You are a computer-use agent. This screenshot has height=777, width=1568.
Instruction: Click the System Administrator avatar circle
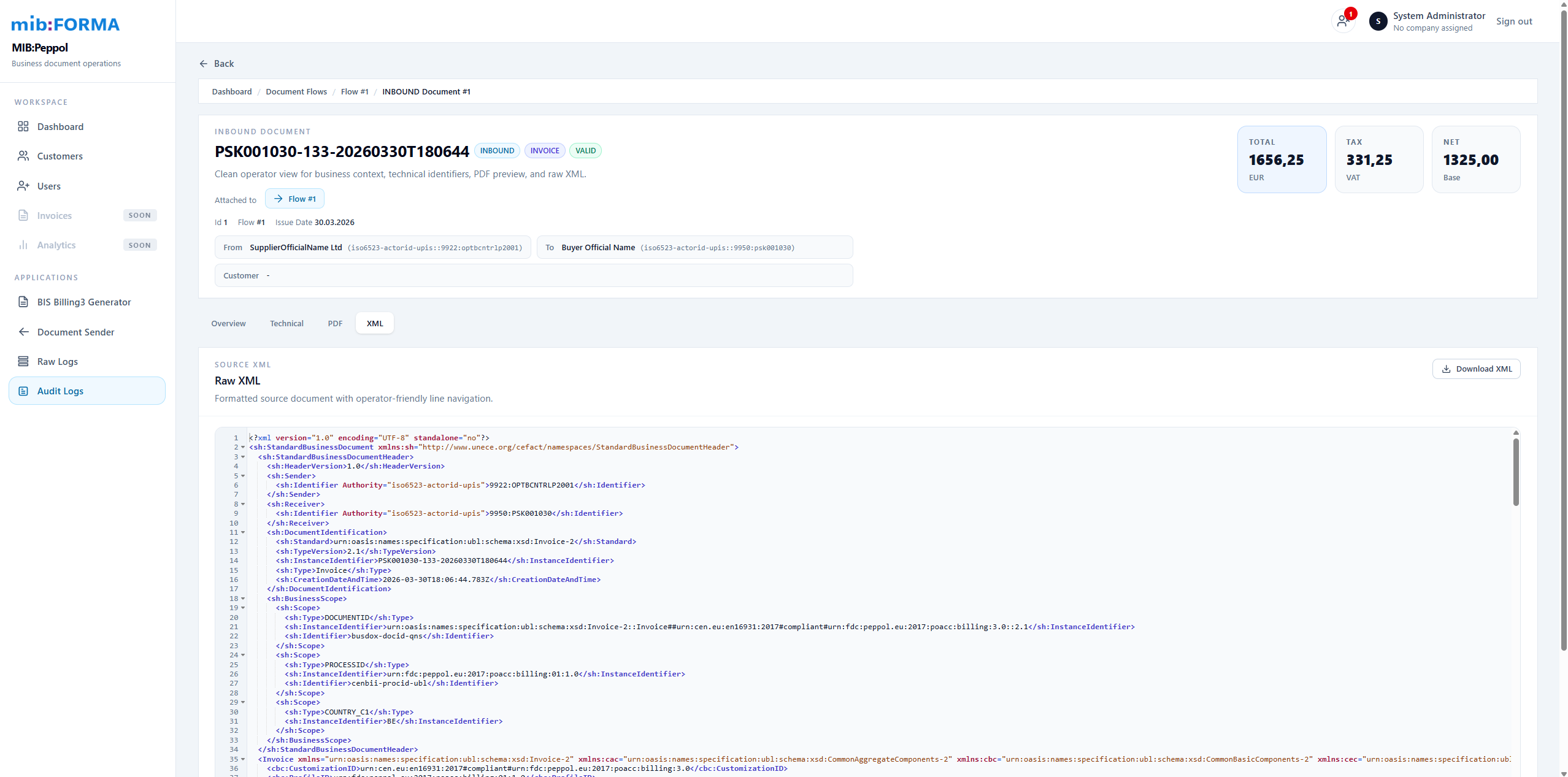1378,21
